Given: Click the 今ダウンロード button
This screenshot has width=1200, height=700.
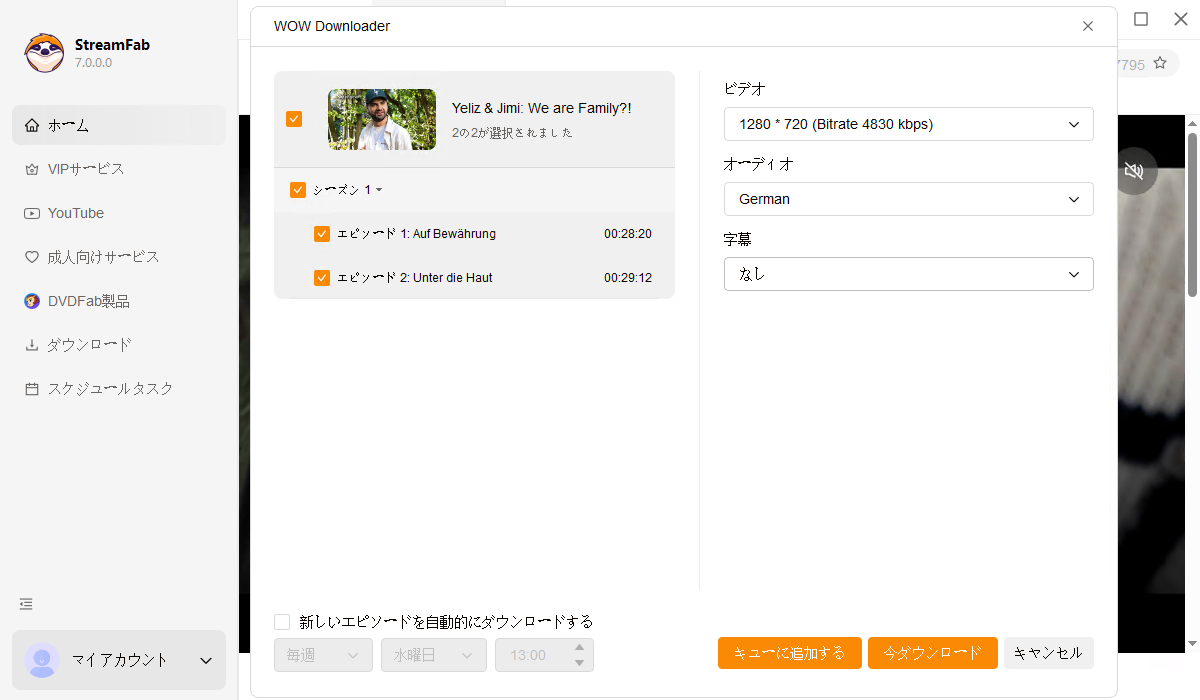Looking at the screenshot, I should (x=932, y=653).
